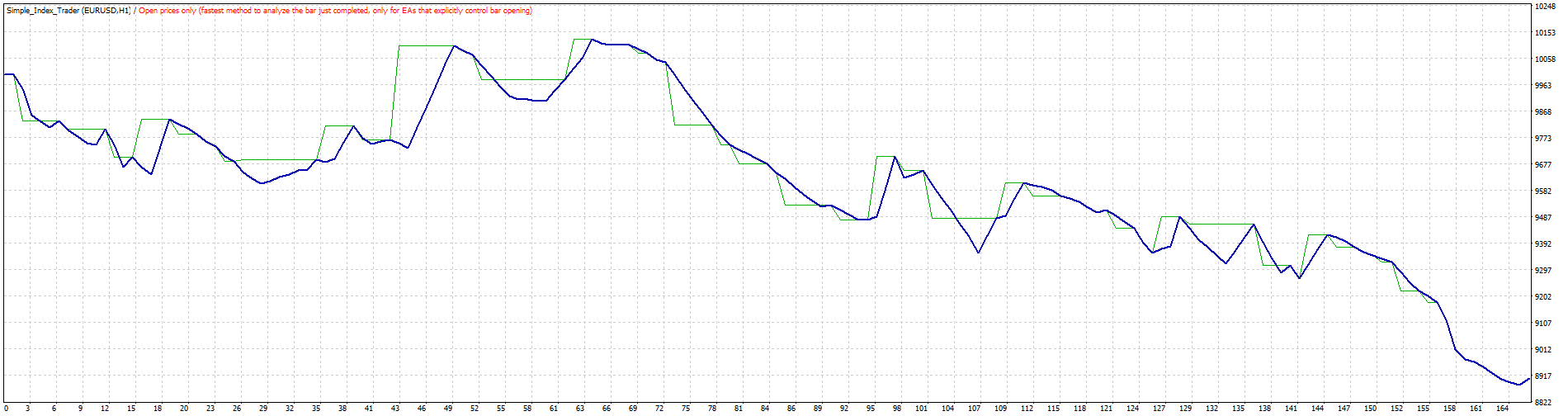This screenshot has width=1568, height=416.
Task: Choose trade number 129 on horizontal axis
Action: tap(1185, 409)
